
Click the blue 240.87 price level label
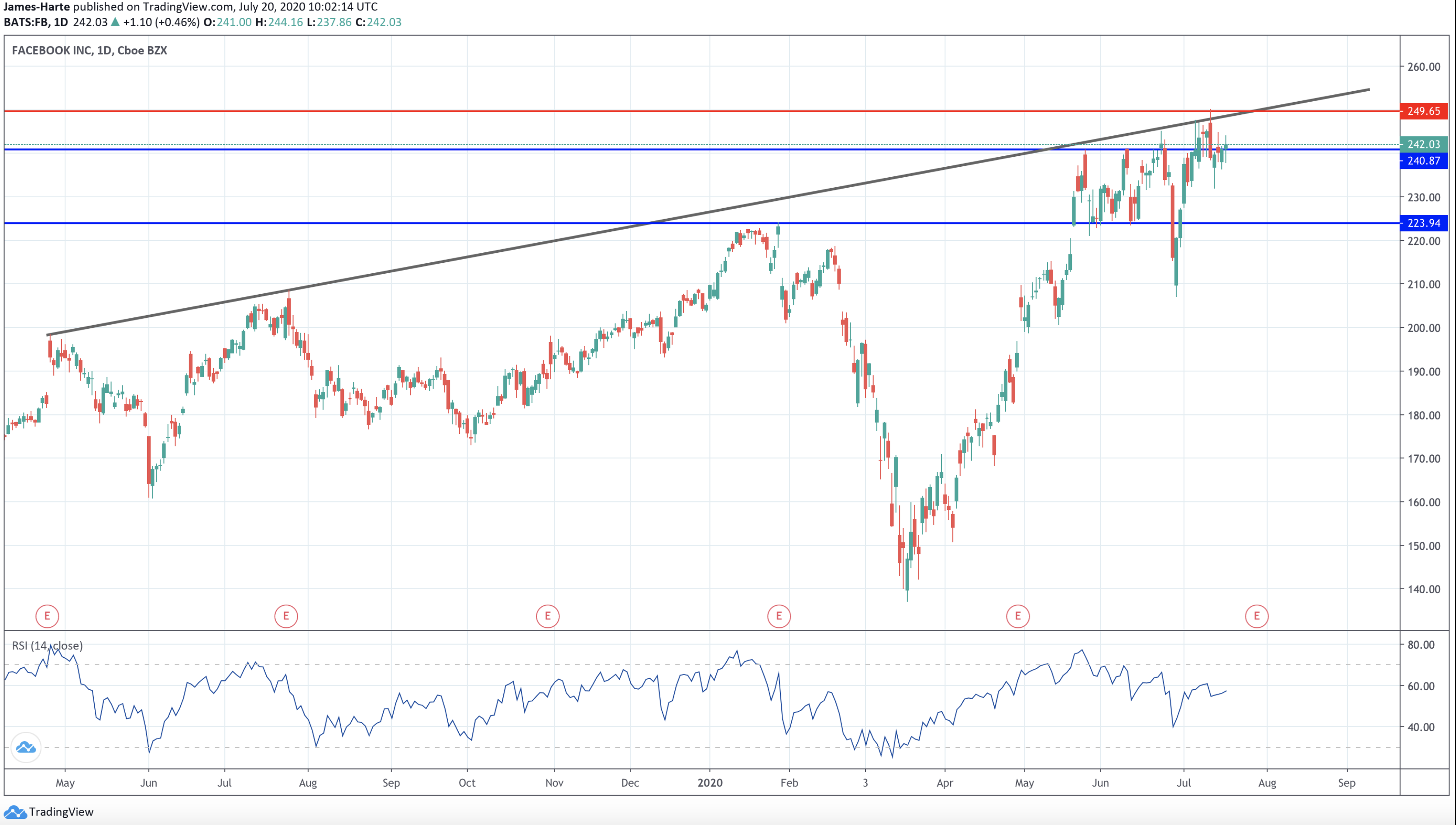pyautogui.click(x=1423, y=161)
